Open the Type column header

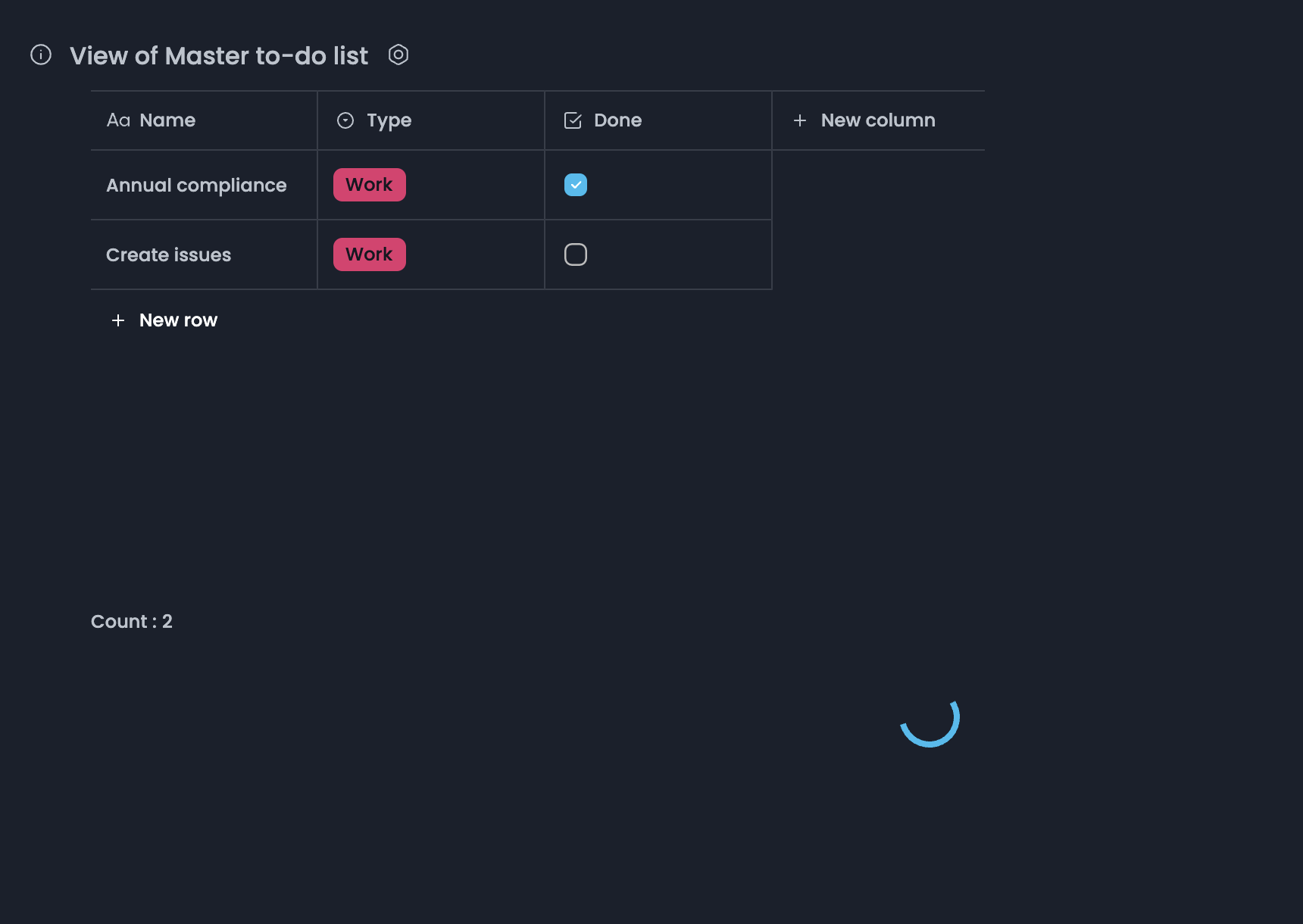point(431,120)
